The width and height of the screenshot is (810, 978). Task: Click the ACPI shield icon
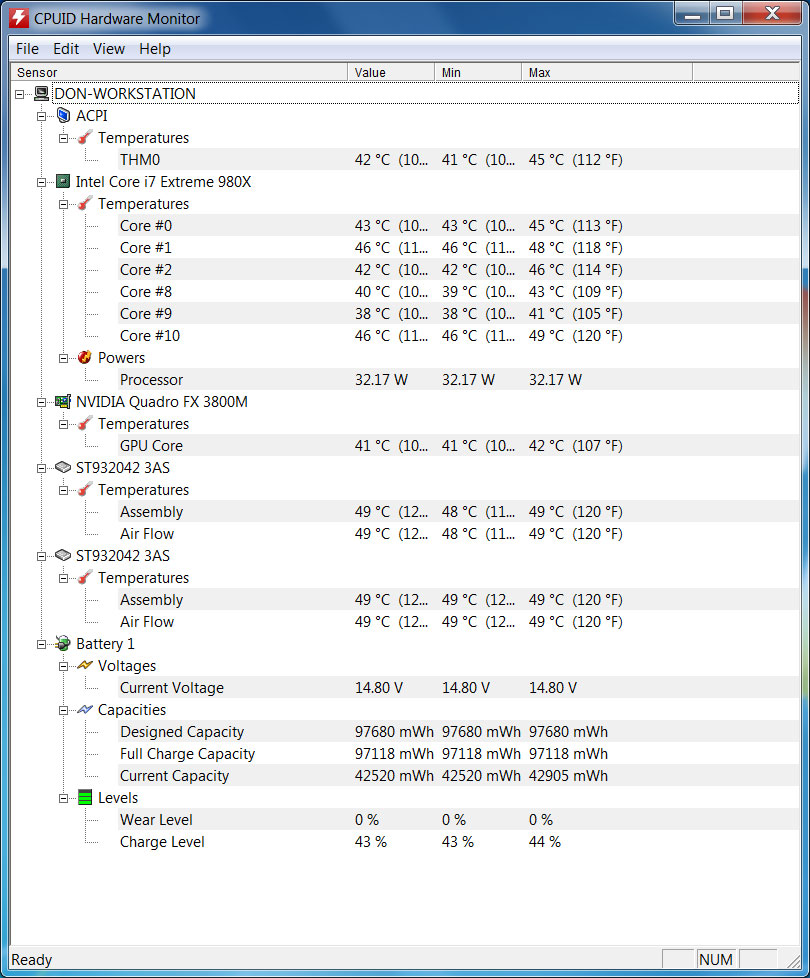(64, 116)
